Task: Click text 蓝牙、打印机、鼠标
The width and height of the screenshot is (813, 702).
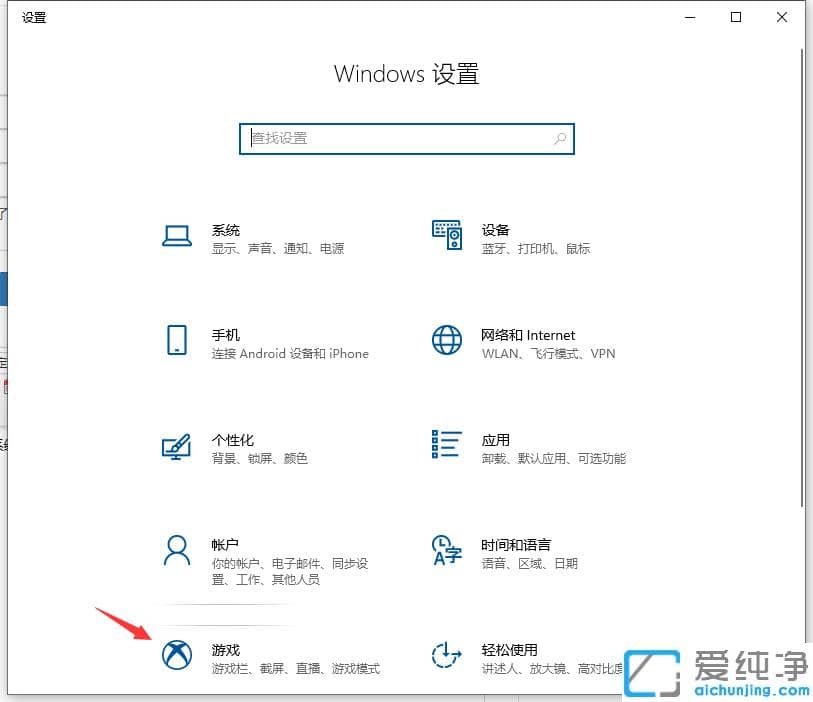Action: click(536, 248)
